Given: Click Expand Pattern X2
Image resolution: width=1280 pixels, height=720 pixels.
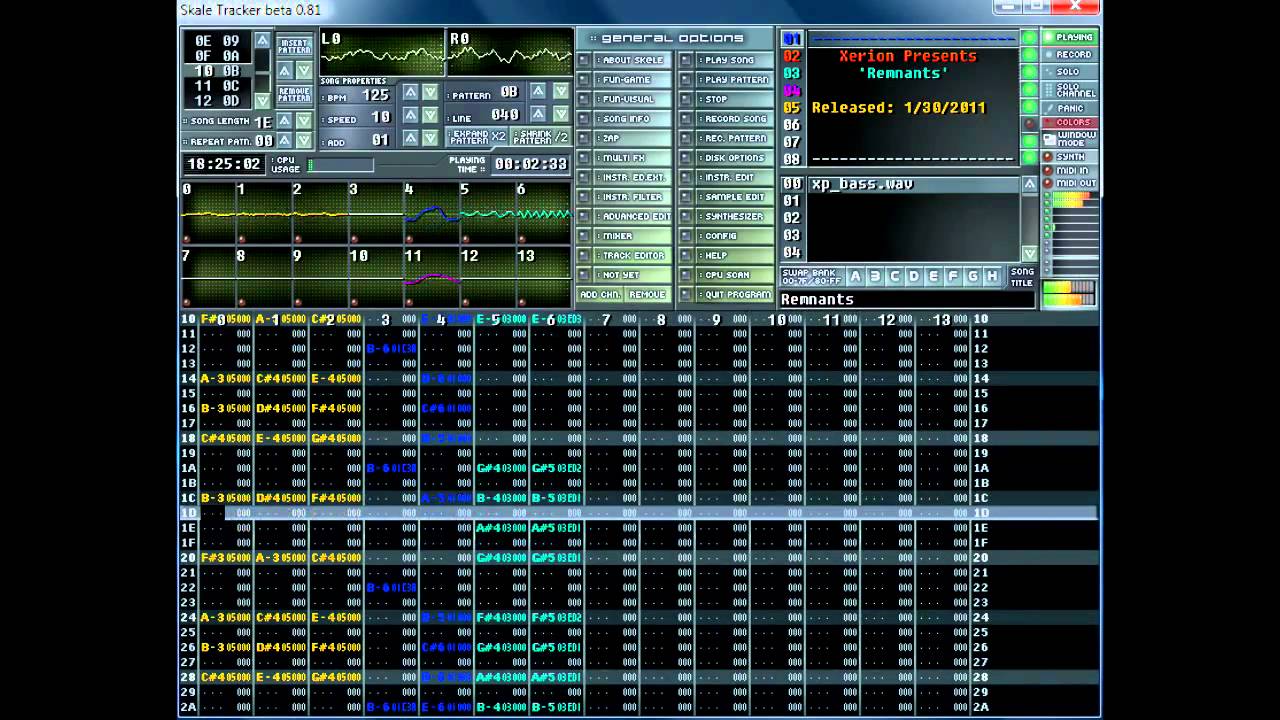Looking at the screenshot, I should (478, 137).
